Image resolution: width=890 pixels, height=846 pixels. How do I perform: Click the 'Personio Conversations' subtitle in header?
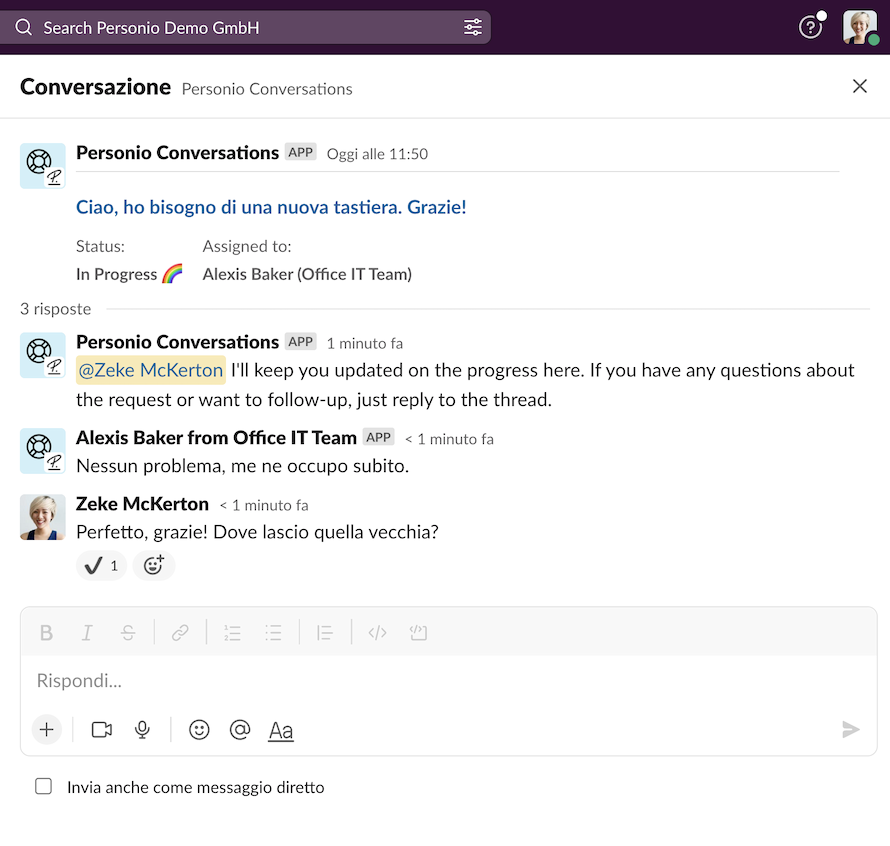pyautogui.click(x=267, y=89)
